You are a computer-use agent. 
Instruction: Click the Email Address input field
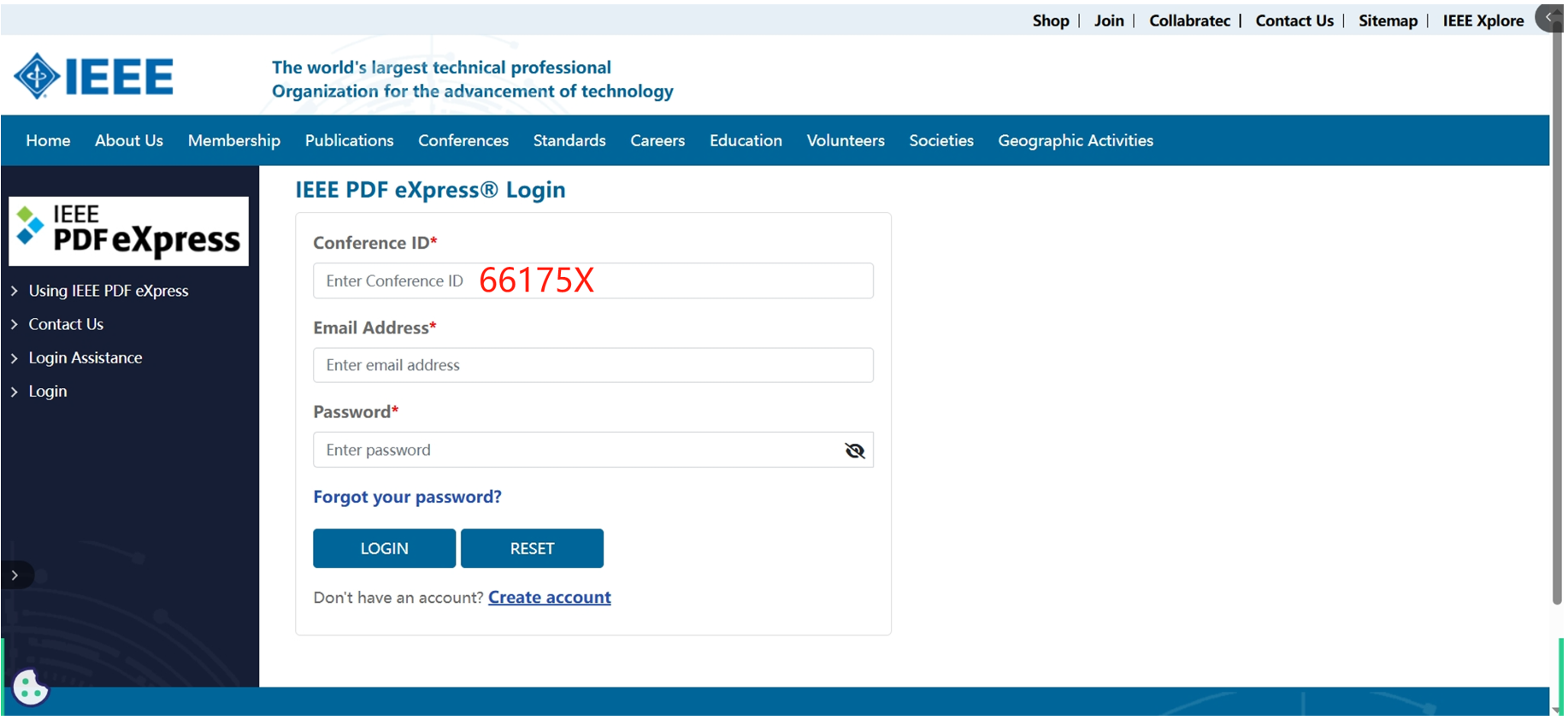click(x=592, y=365)
